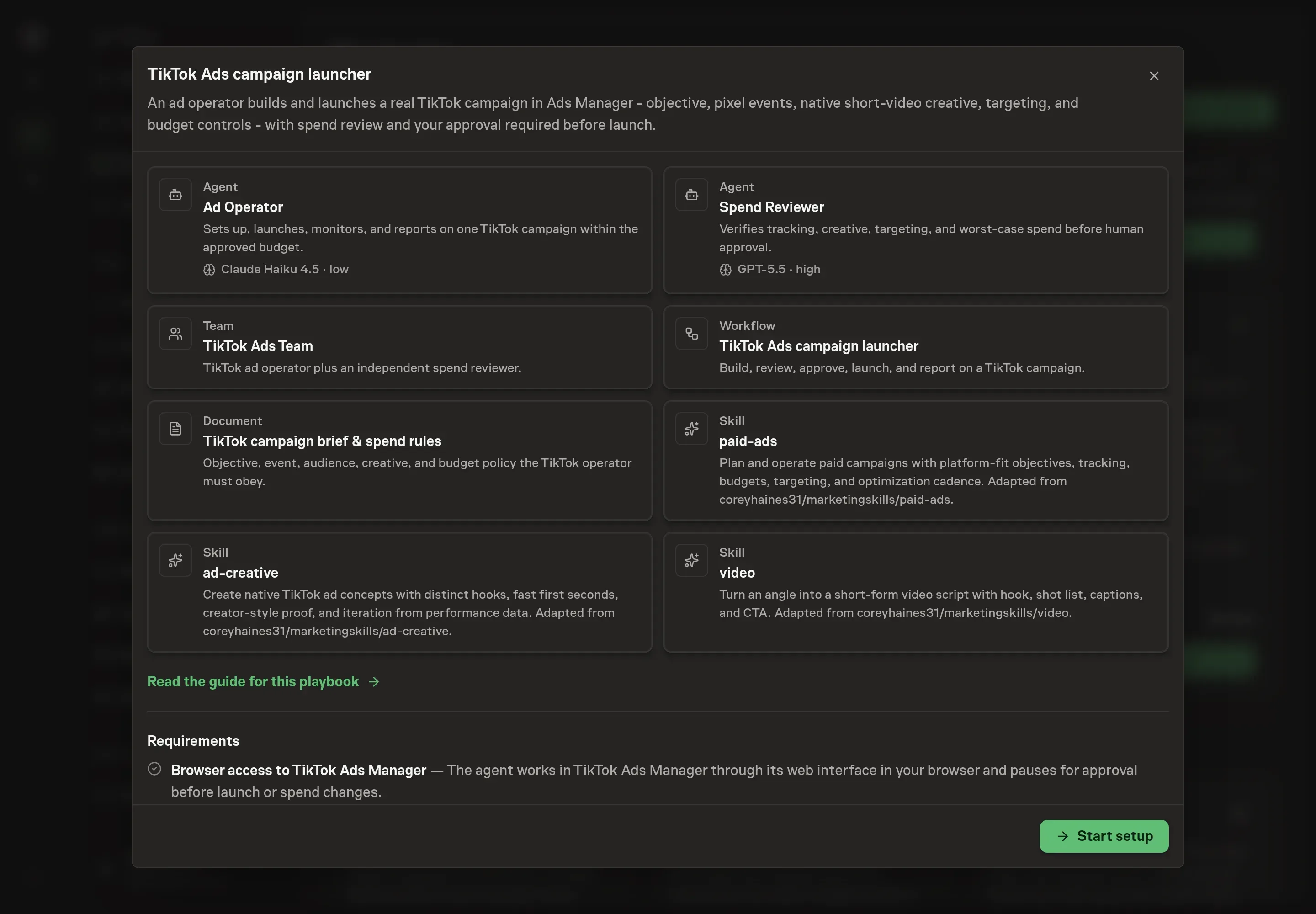
Task: Click the Ad Operator agent robot icon
Action: point(175,195)
